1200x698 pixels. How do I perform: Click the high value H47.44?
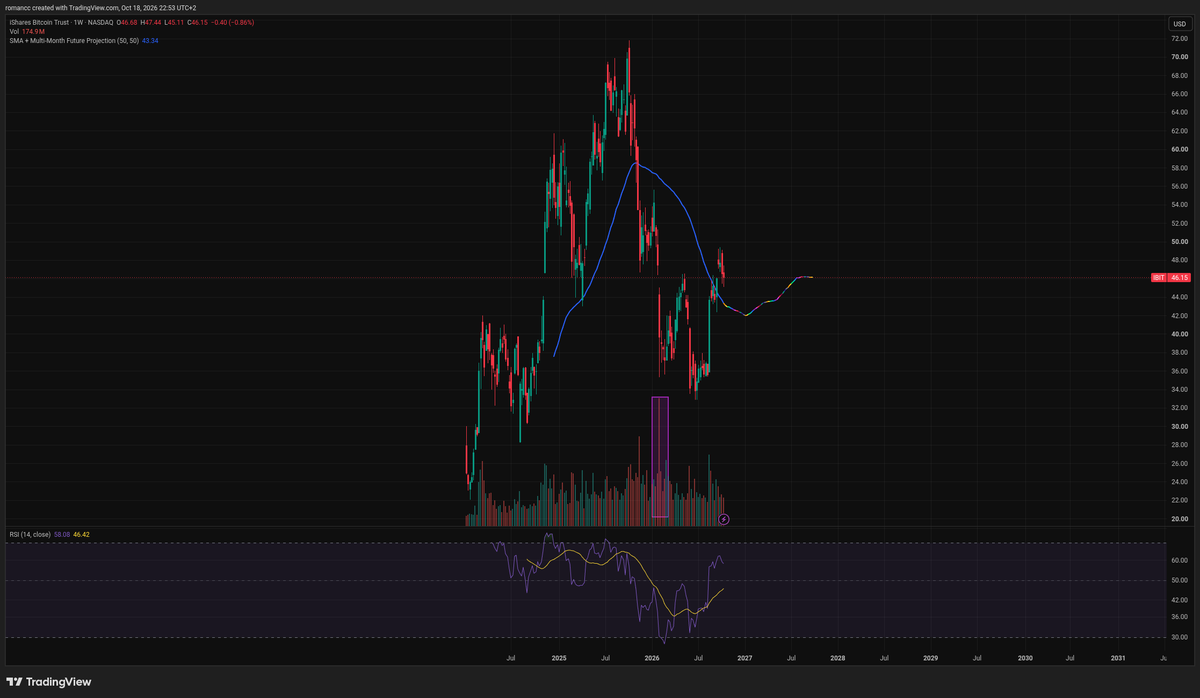point(151,22)
